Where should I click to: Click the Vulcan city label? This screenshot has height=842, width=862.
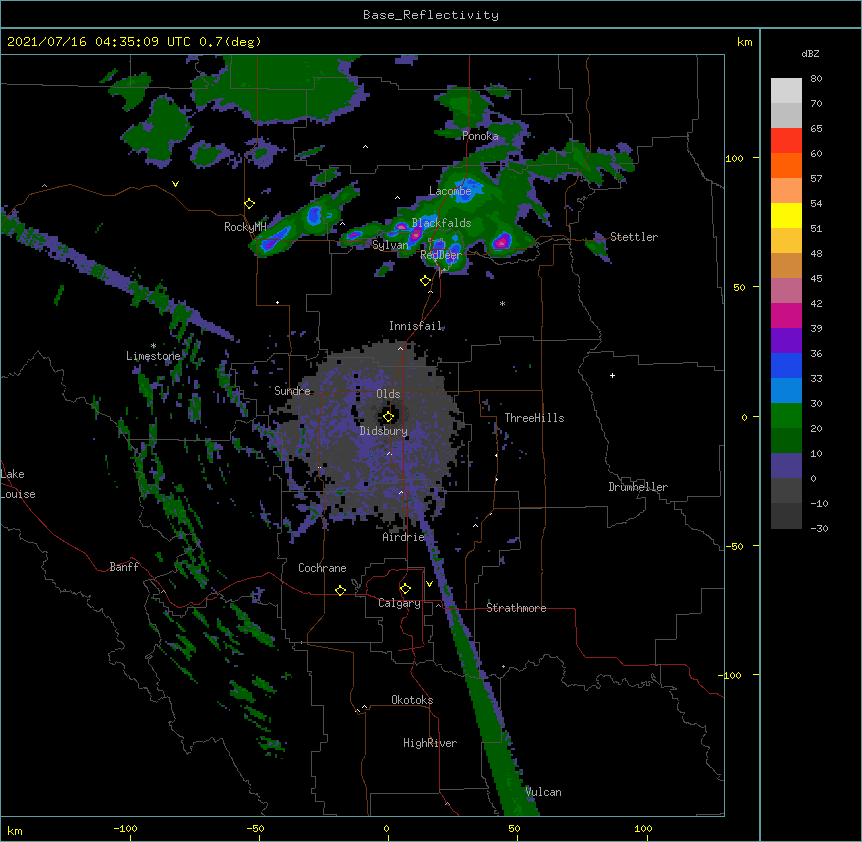pyautogui.click(x=543, y=792)
